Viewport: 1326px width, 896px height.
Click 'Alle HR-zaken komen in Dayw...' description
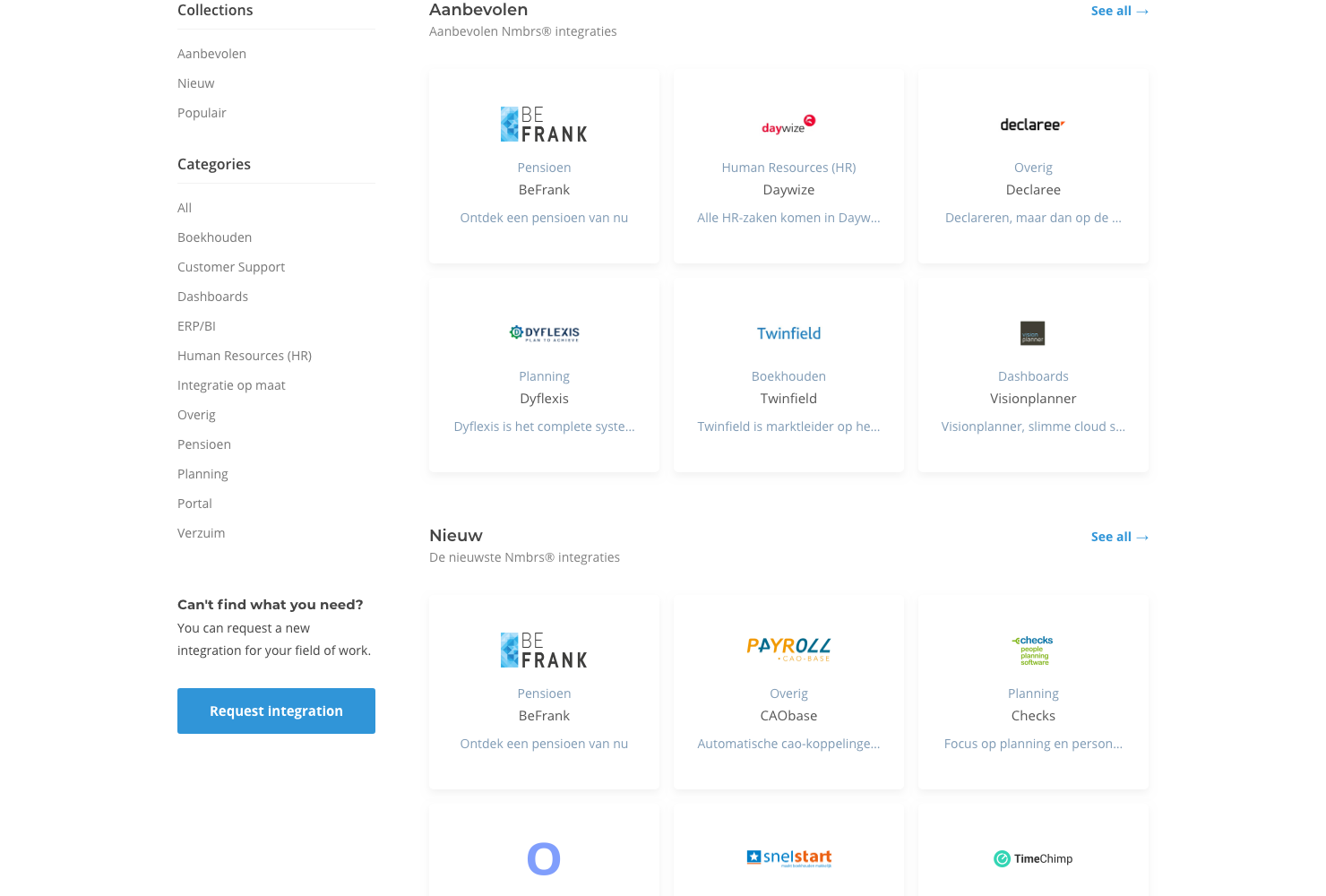click(788, 218)
